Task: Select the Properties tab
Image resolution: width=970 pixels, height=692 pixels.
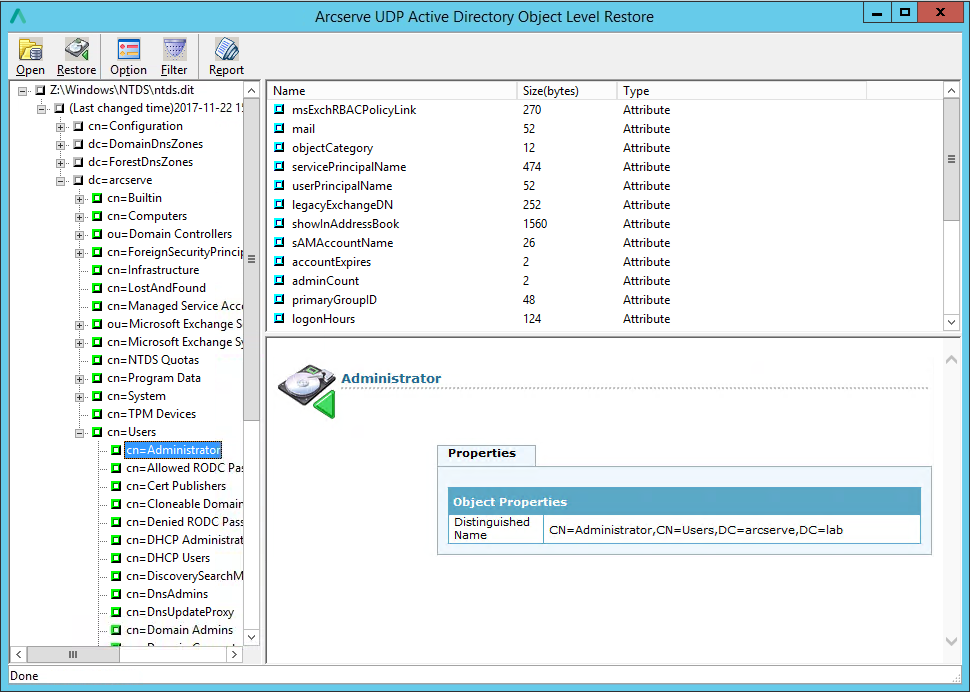Action: 486,454
